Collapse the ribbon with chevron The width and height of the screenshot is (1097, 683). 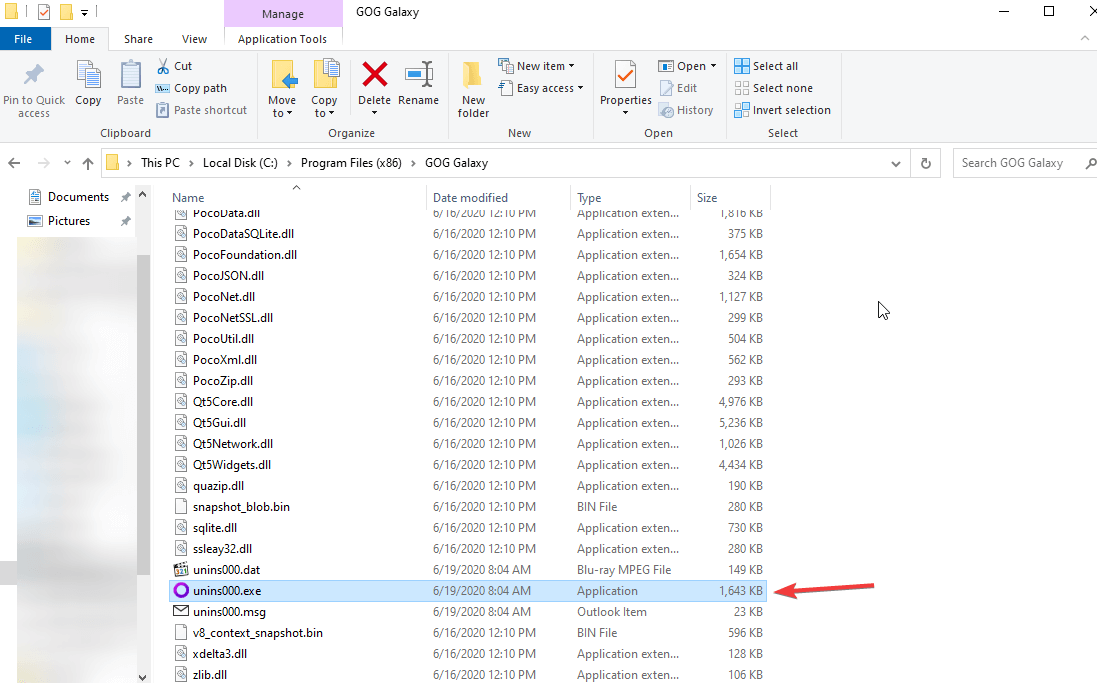[1084, 39]
